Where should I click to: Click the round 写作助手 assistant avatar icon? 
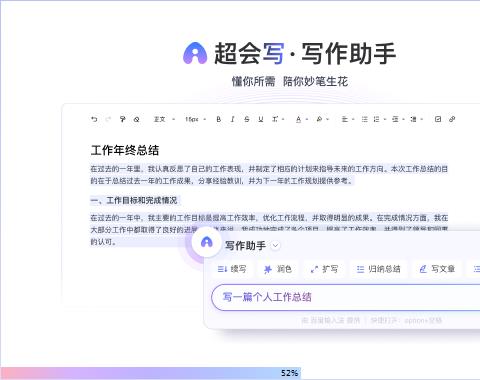(x=207, y=242)
